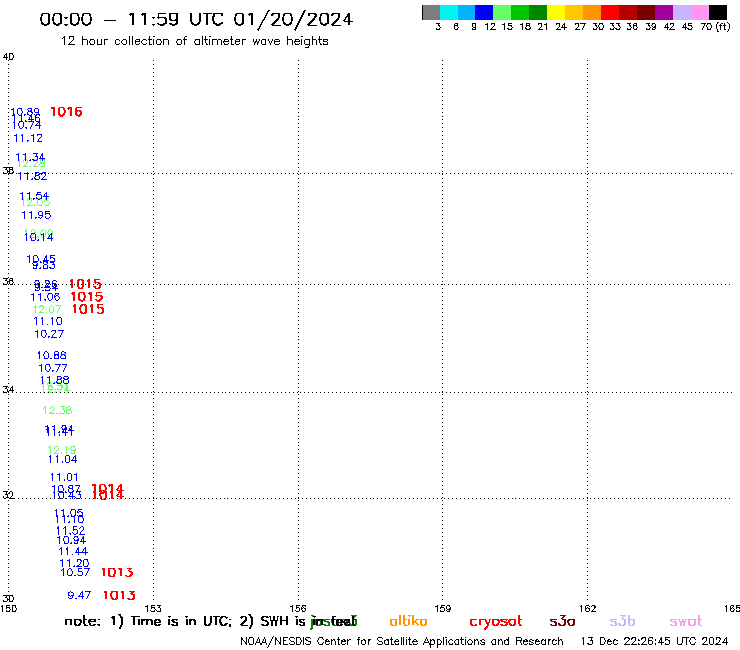The image size is (740, 650).
Task: Click the wave height value 11.04
Action: [62, 459]
